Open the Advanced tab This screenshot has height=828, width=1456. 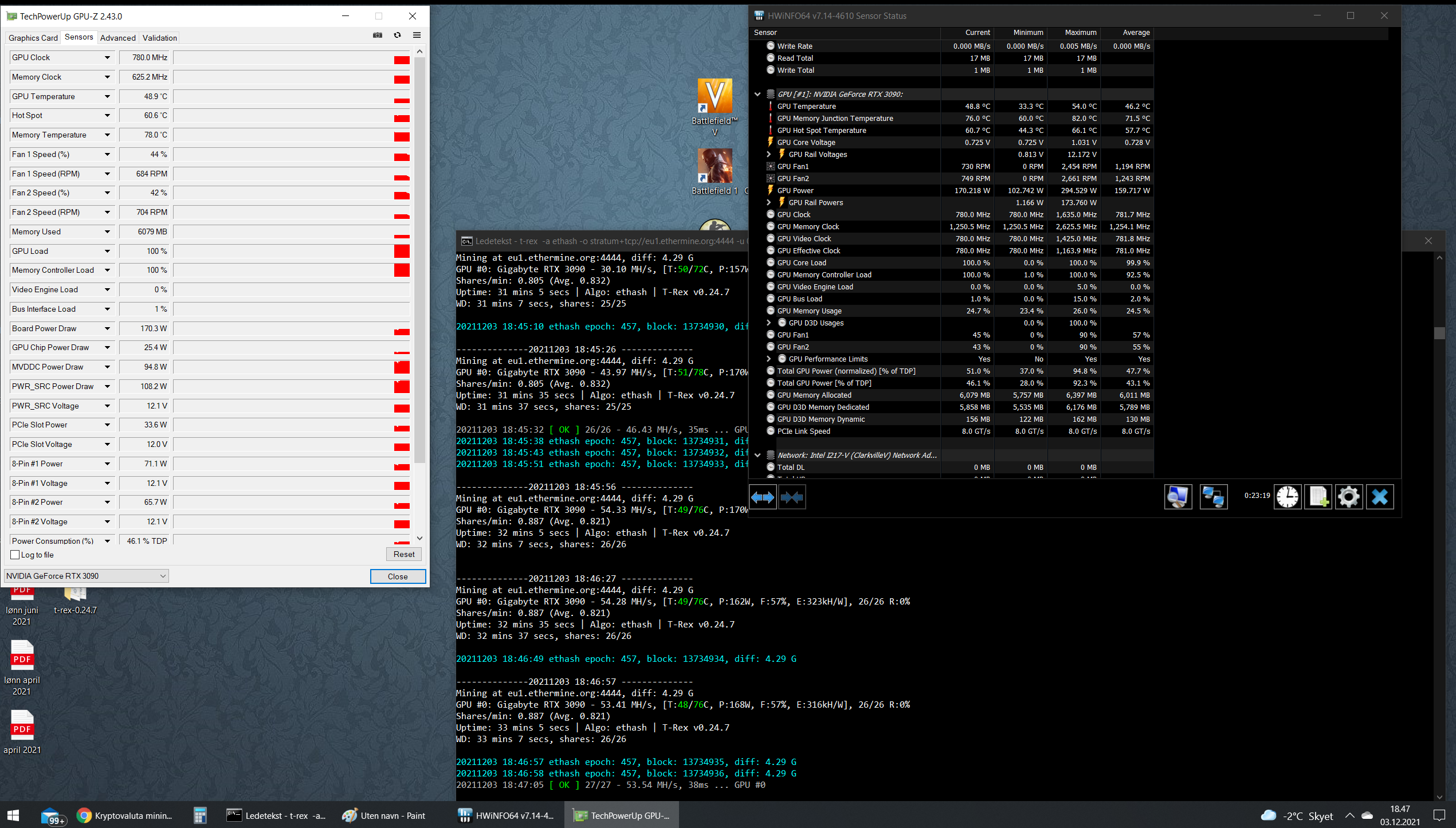tap(117, 38)
